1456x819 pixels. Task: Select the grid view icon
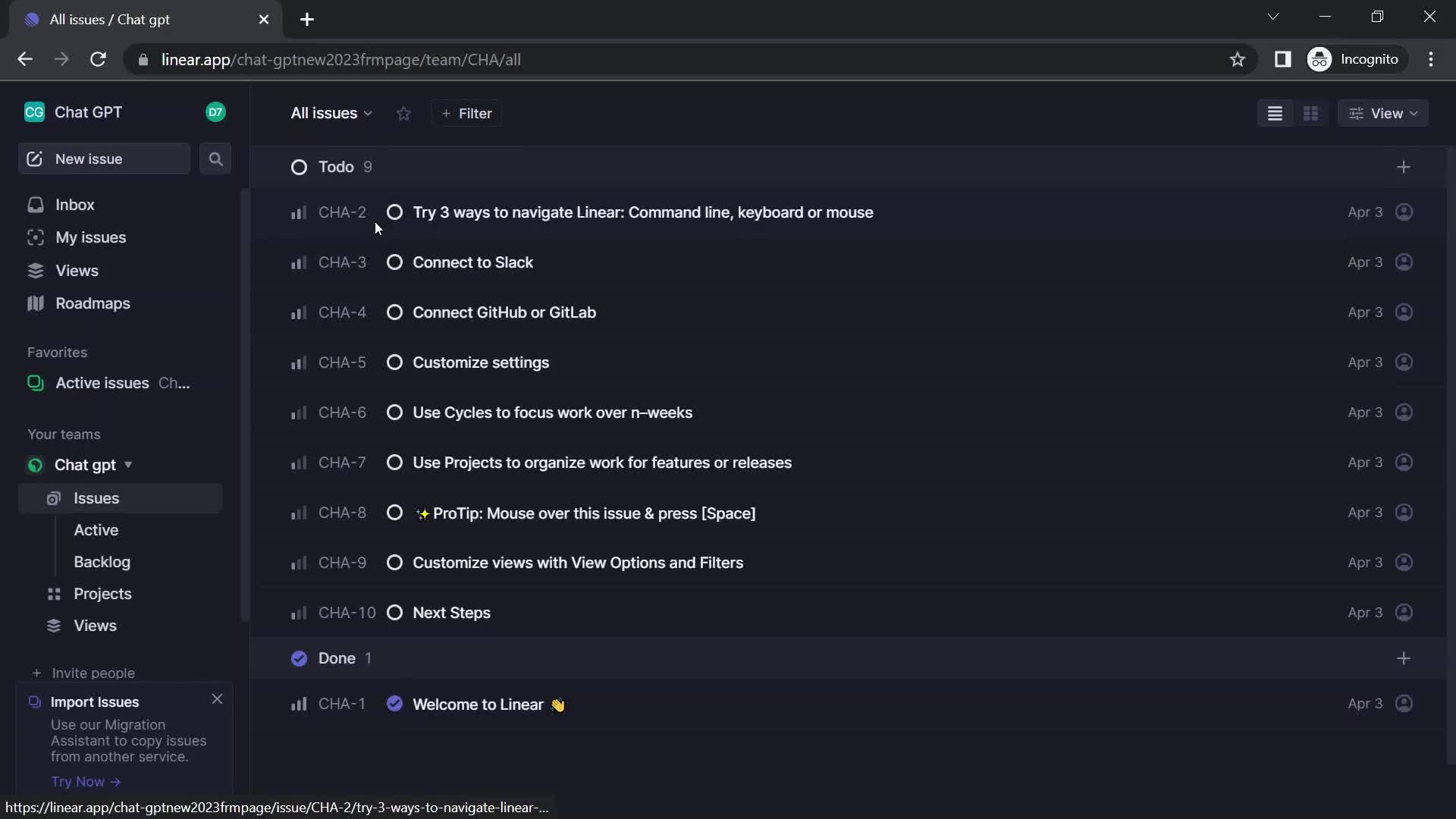[x=1311, y=112]
